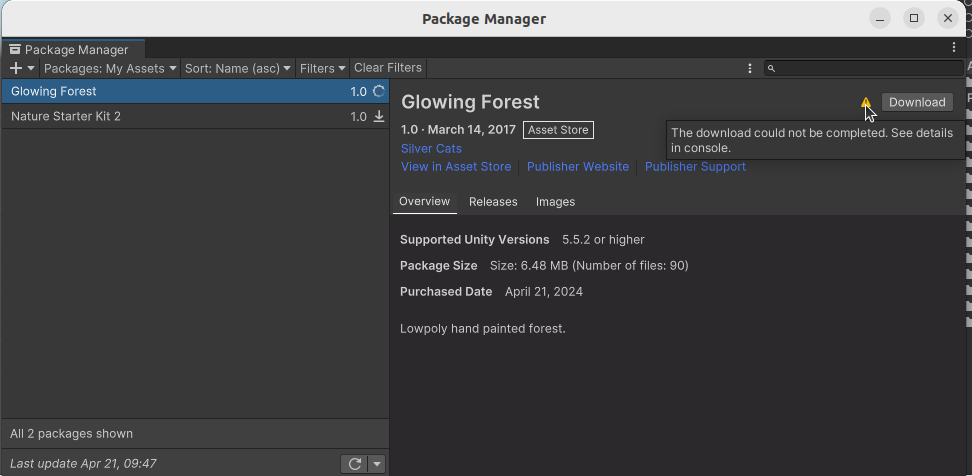Open the Publisher Support link
Screen dimensions: 972x476
pyautogui.click(x=695, y=167)
